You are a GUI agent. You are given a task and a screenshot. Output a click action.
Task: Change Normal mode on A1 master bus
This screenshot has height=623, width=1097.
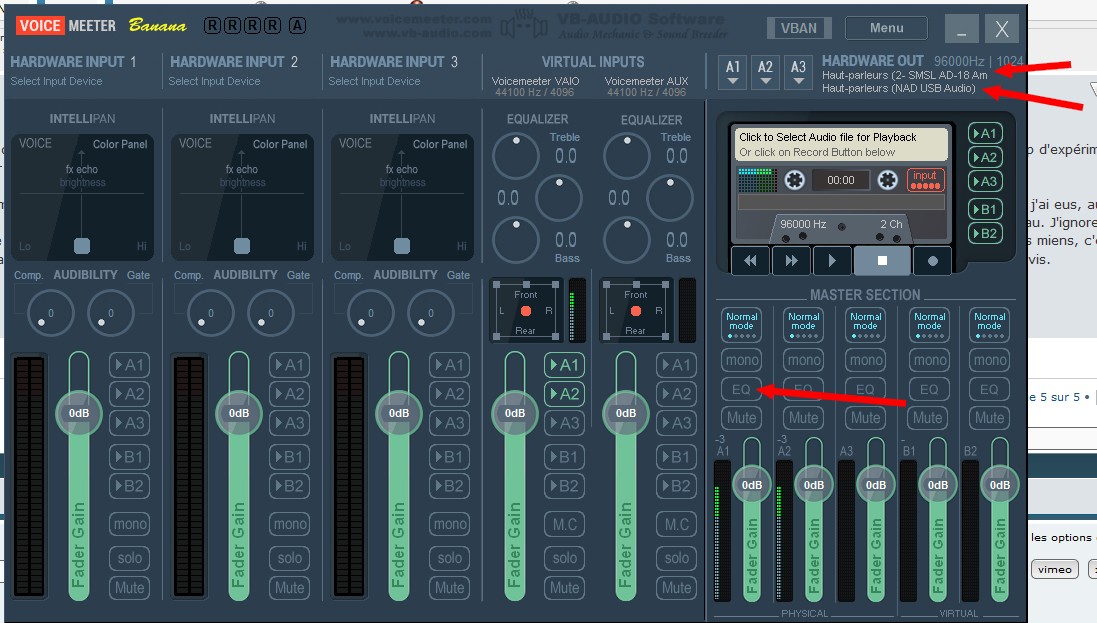(x=742, y=325)
